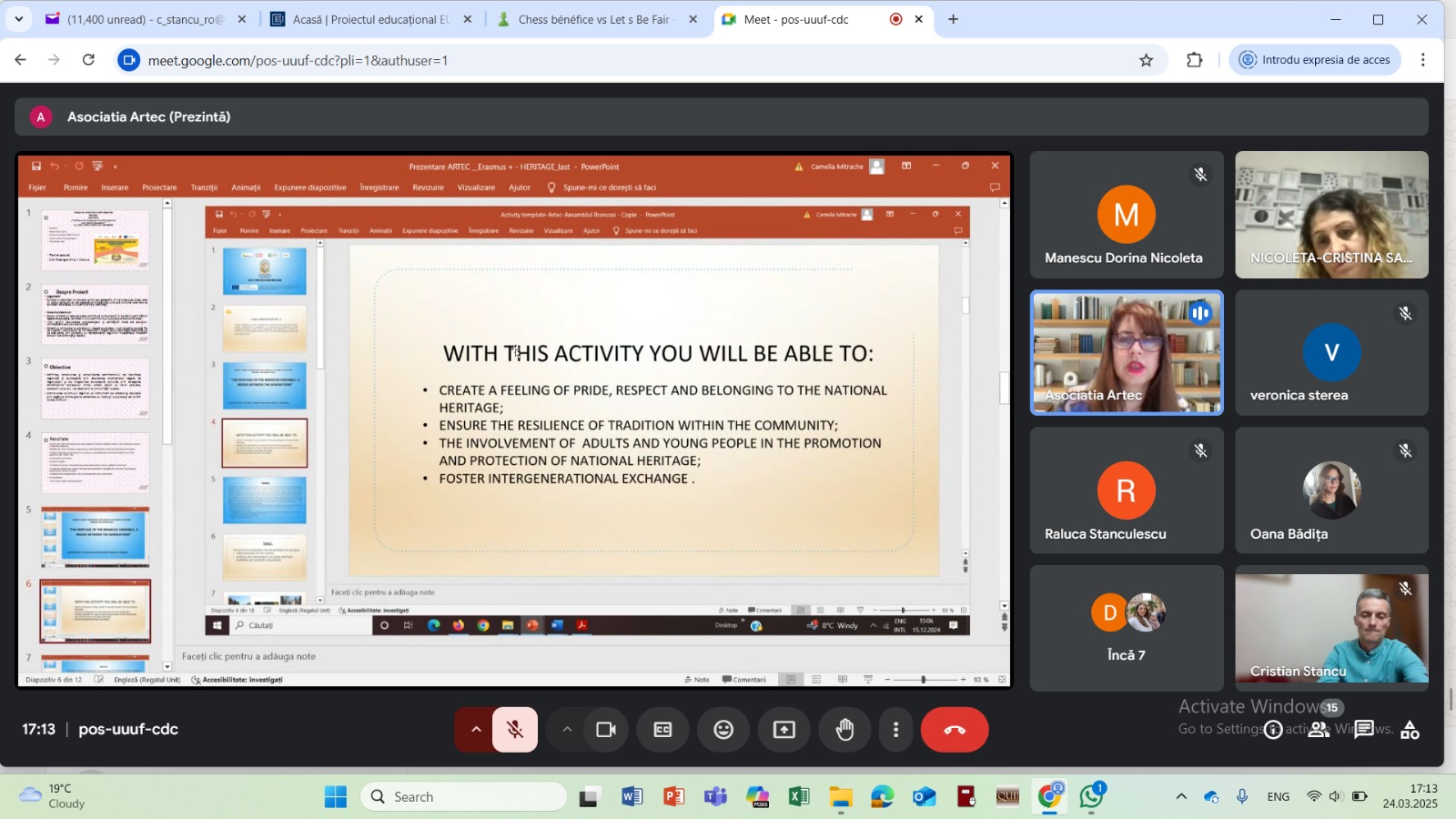Open the activities panel

(x=1410, y=730)
